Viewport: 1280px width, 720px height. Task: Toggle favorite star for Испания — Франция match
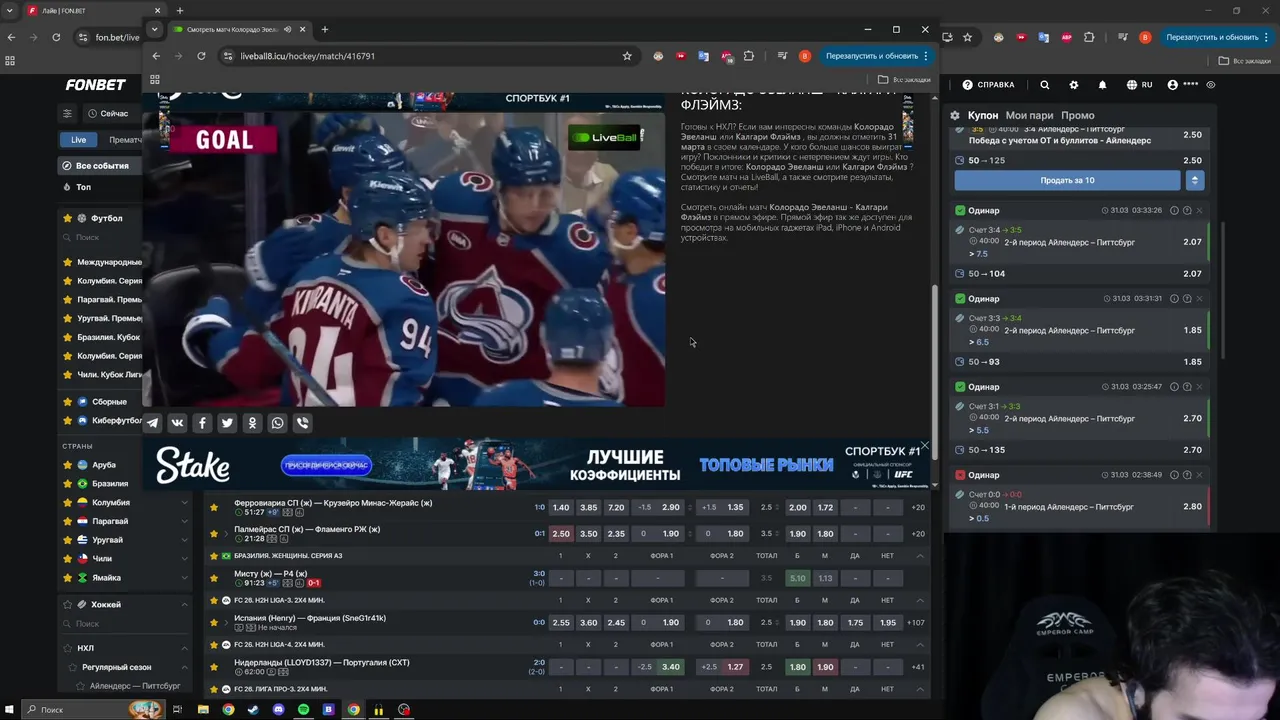point(213,622)
